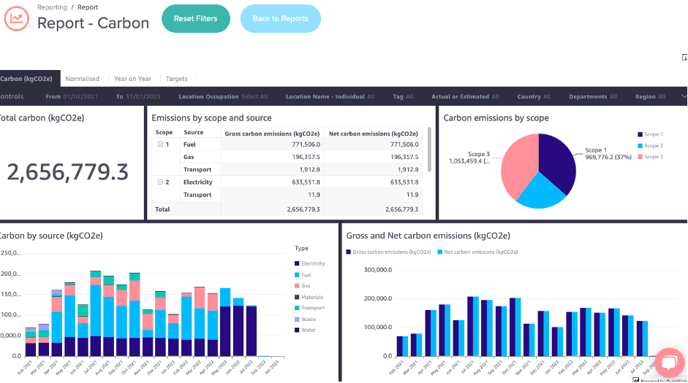Viewport: 688px width, 383px height.
Task: Toggle Fuel legend entry in source chart
Action: (303, 275)
